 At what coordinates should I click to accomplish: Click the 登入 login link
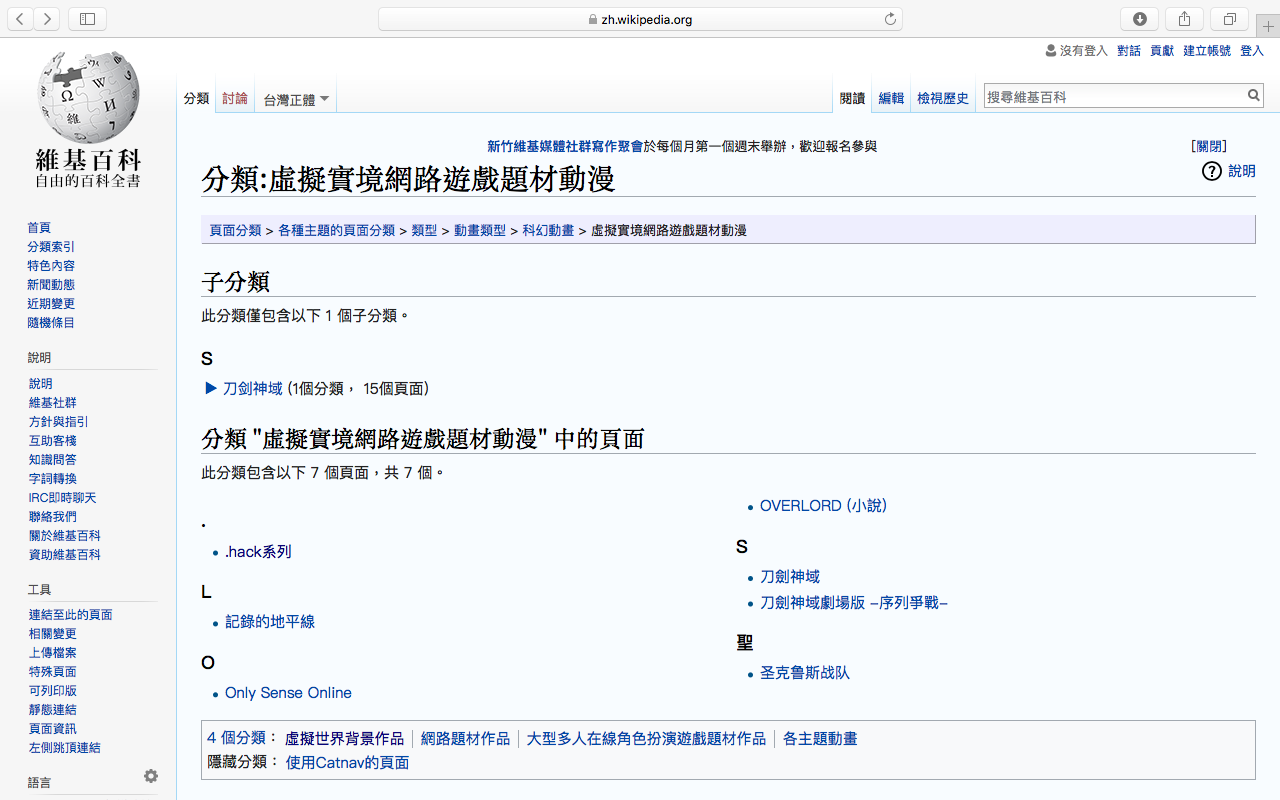pyautogui.click(x=1252, y=50)
